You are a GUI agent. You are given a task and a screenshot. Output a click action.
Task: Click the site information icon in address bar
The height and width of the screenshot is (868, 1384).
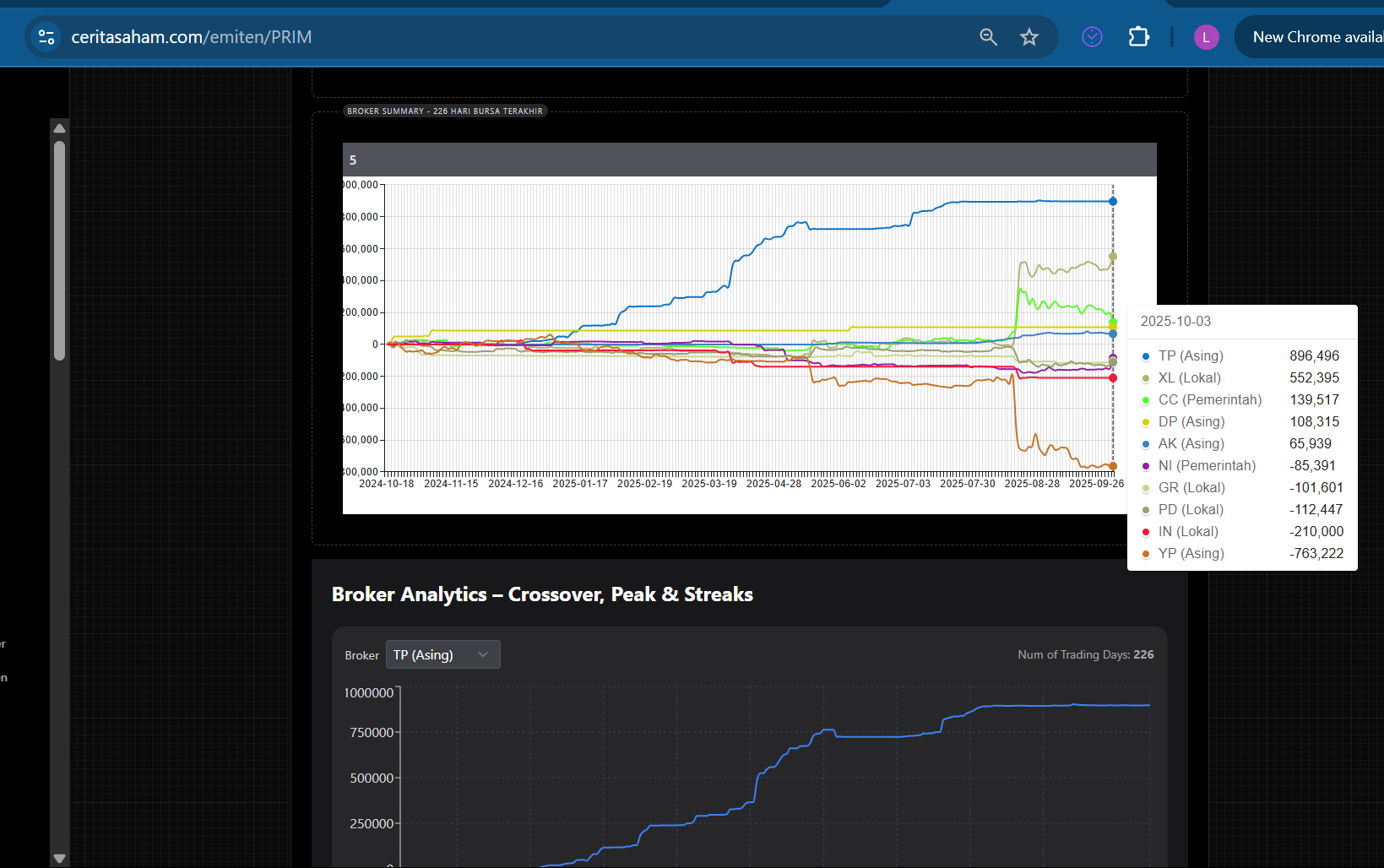click(46, 37)
